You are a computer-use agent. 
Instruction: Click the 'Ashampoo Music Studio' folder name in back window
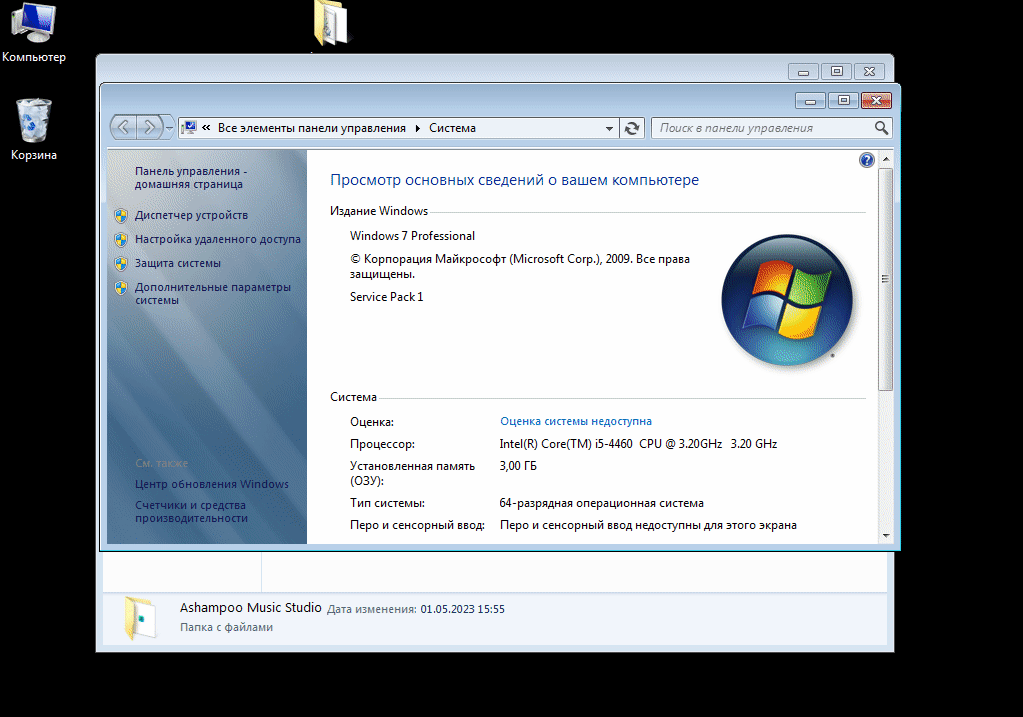(251, 607)
